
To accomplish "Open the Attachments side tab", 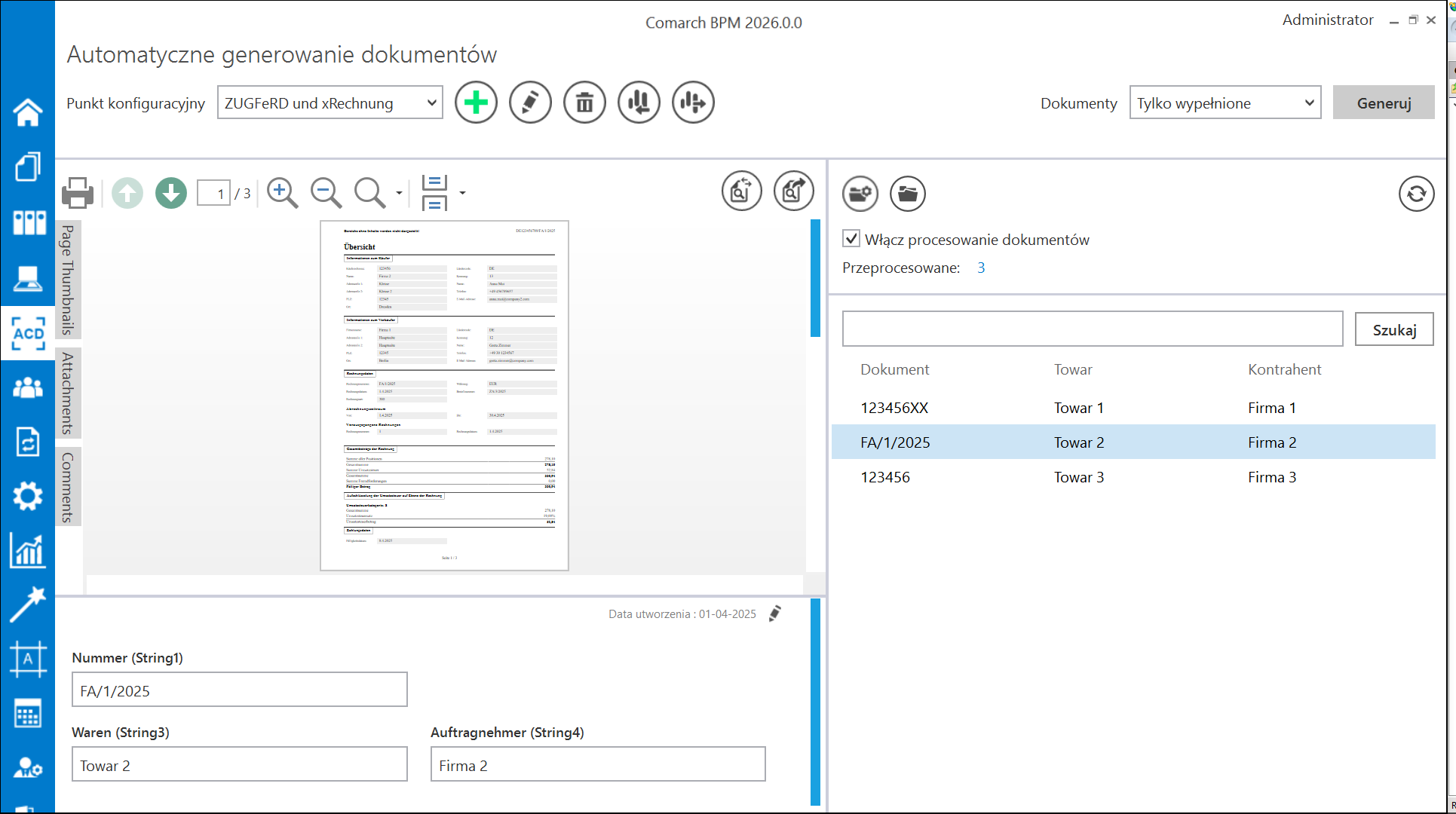I will pos(68,393).
